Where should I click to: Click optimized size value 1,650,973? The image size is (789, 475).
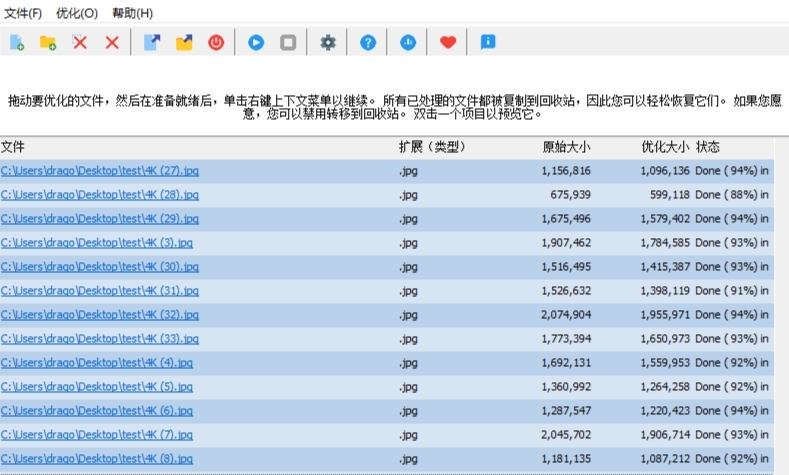(x=665, y=339)
